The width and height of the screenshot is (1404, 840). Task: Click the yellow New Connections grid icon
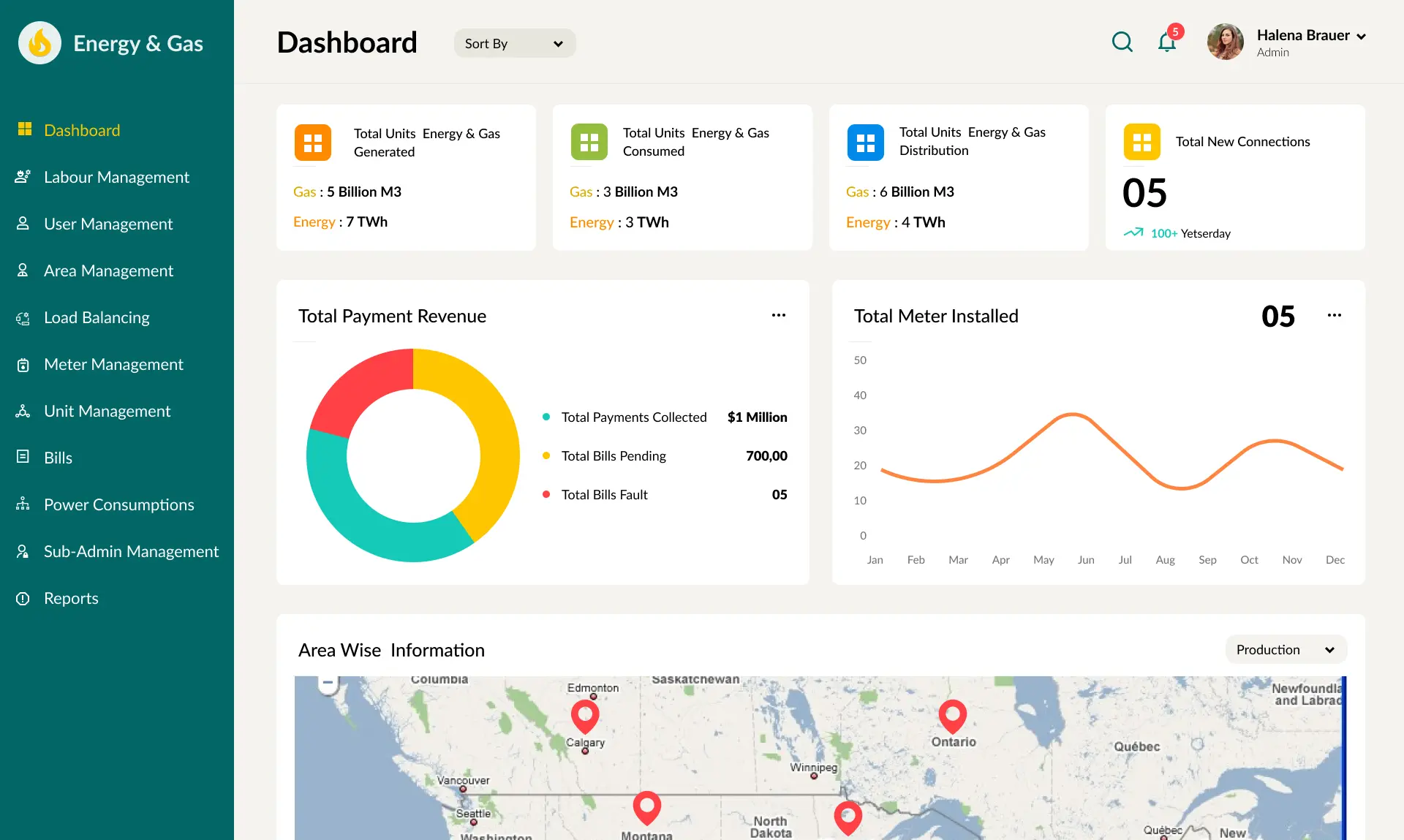pos(1141,142)
